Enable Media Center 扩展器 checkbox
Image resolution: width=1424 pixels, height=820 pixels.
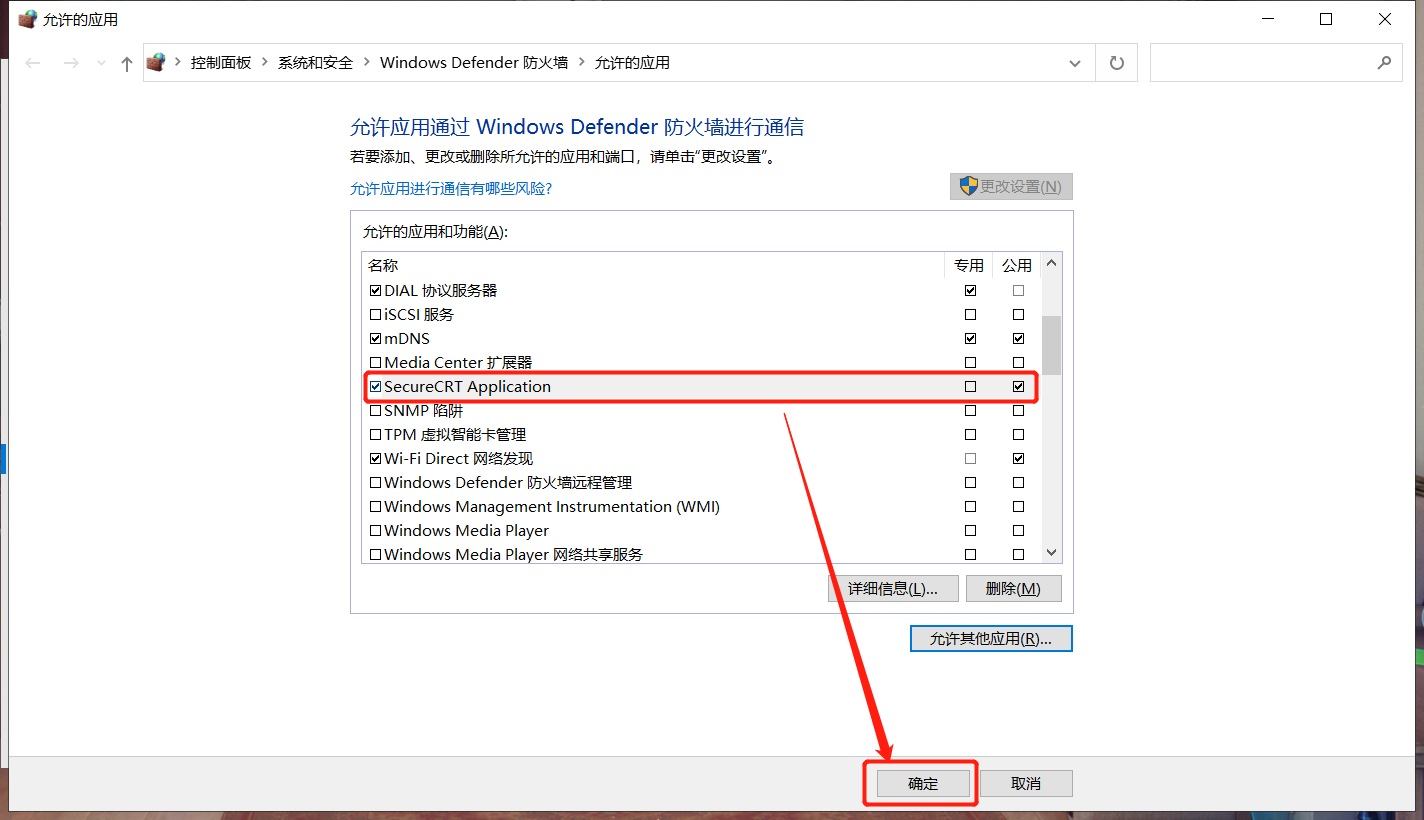click(375, 362)
